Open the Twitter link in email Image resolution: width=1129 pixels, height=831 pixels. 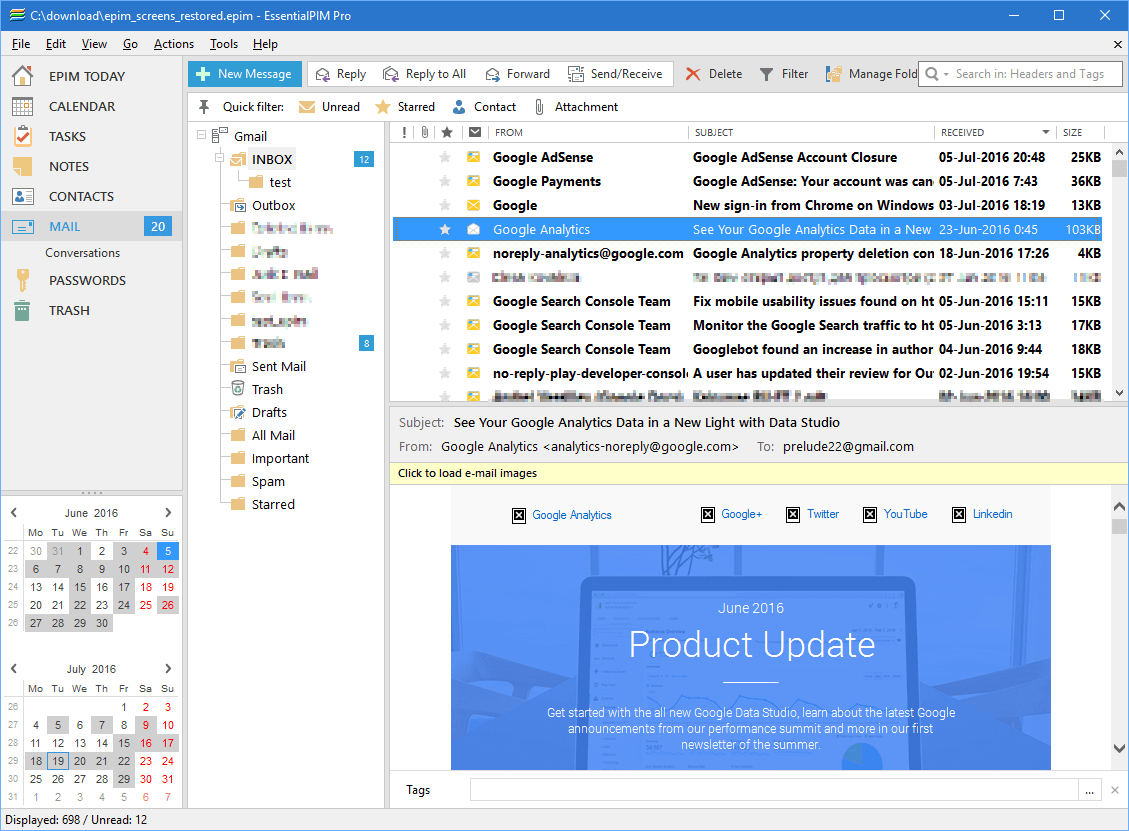(823, 514)
